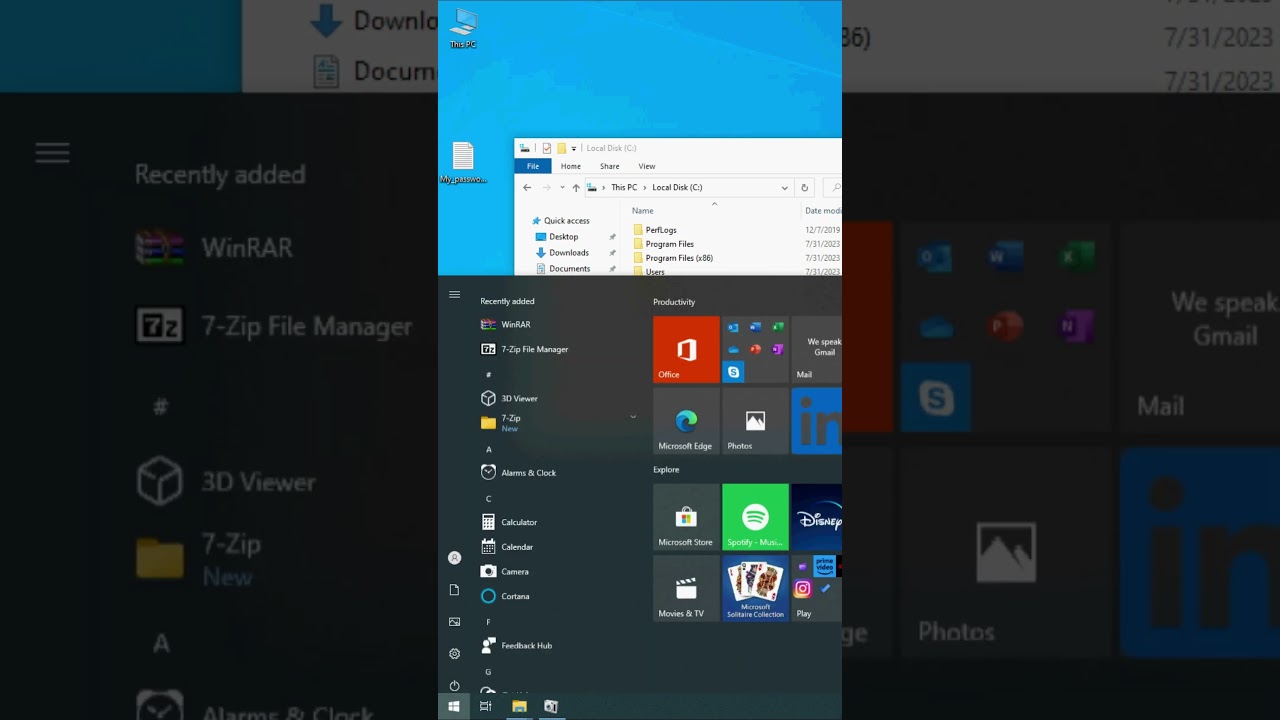Open the user account icon in Start rail
This screenshot has width=1280, height=720.
click(x=454, y=558)
